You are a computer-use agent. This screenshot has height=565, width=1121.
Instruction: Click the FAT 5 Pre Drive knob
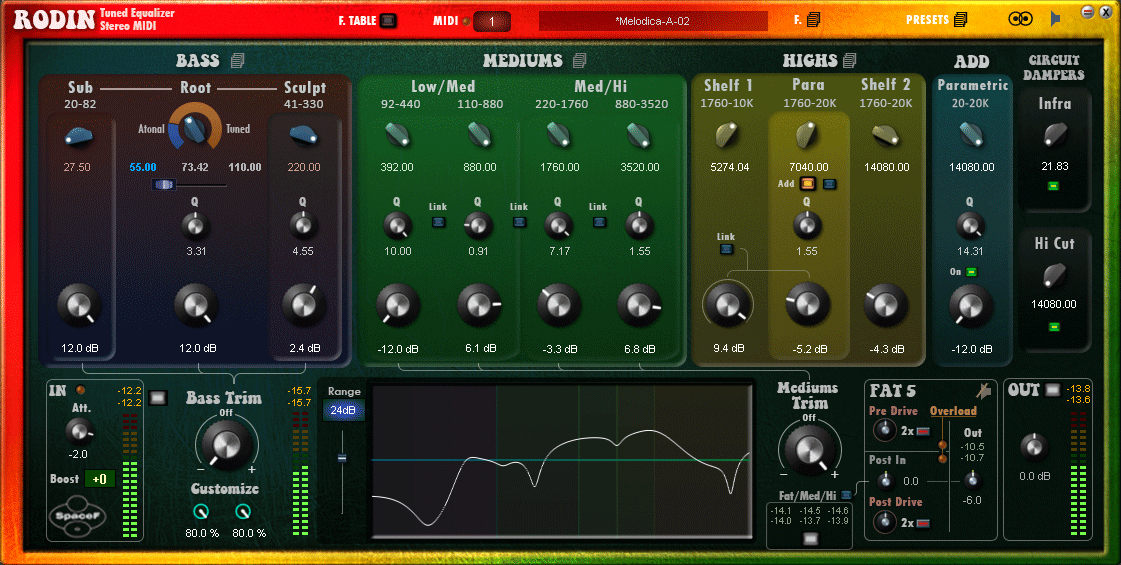tap(884, 431)
